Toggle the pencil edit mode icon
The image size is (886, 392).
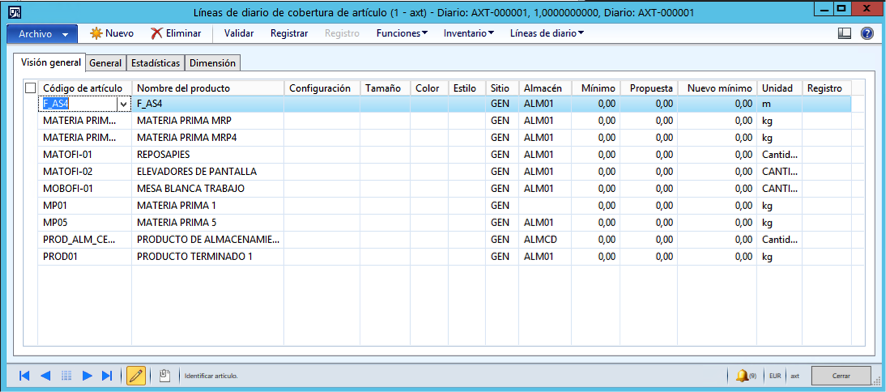(136, 376)
